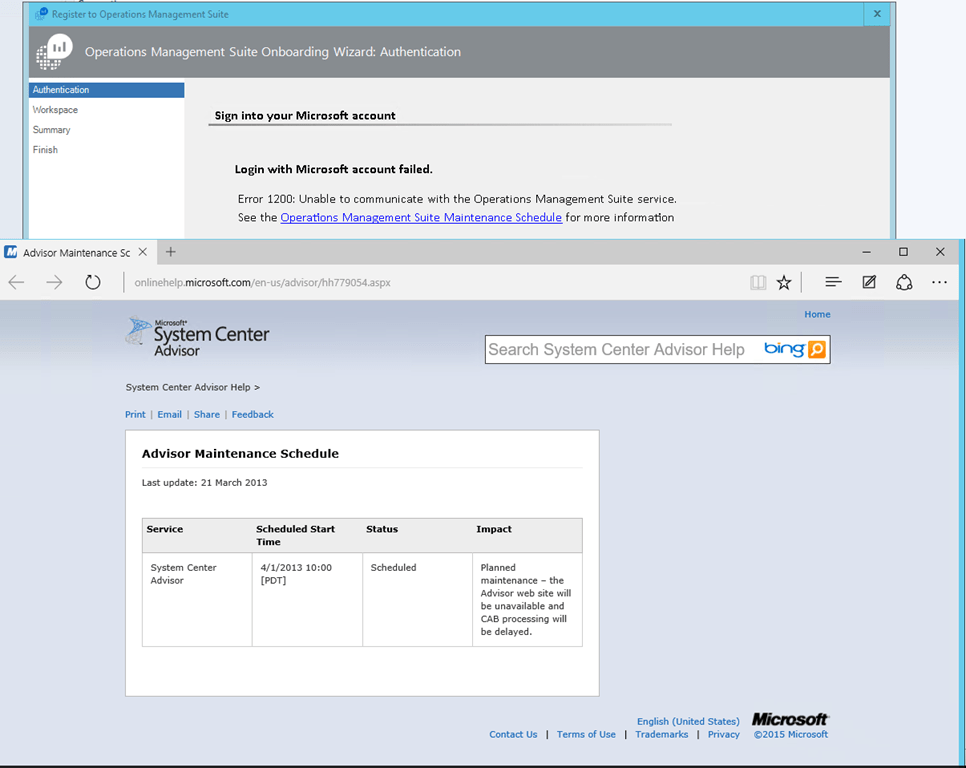
Task: Open Reading view in the browser
Action: click(x=758, y=283)
